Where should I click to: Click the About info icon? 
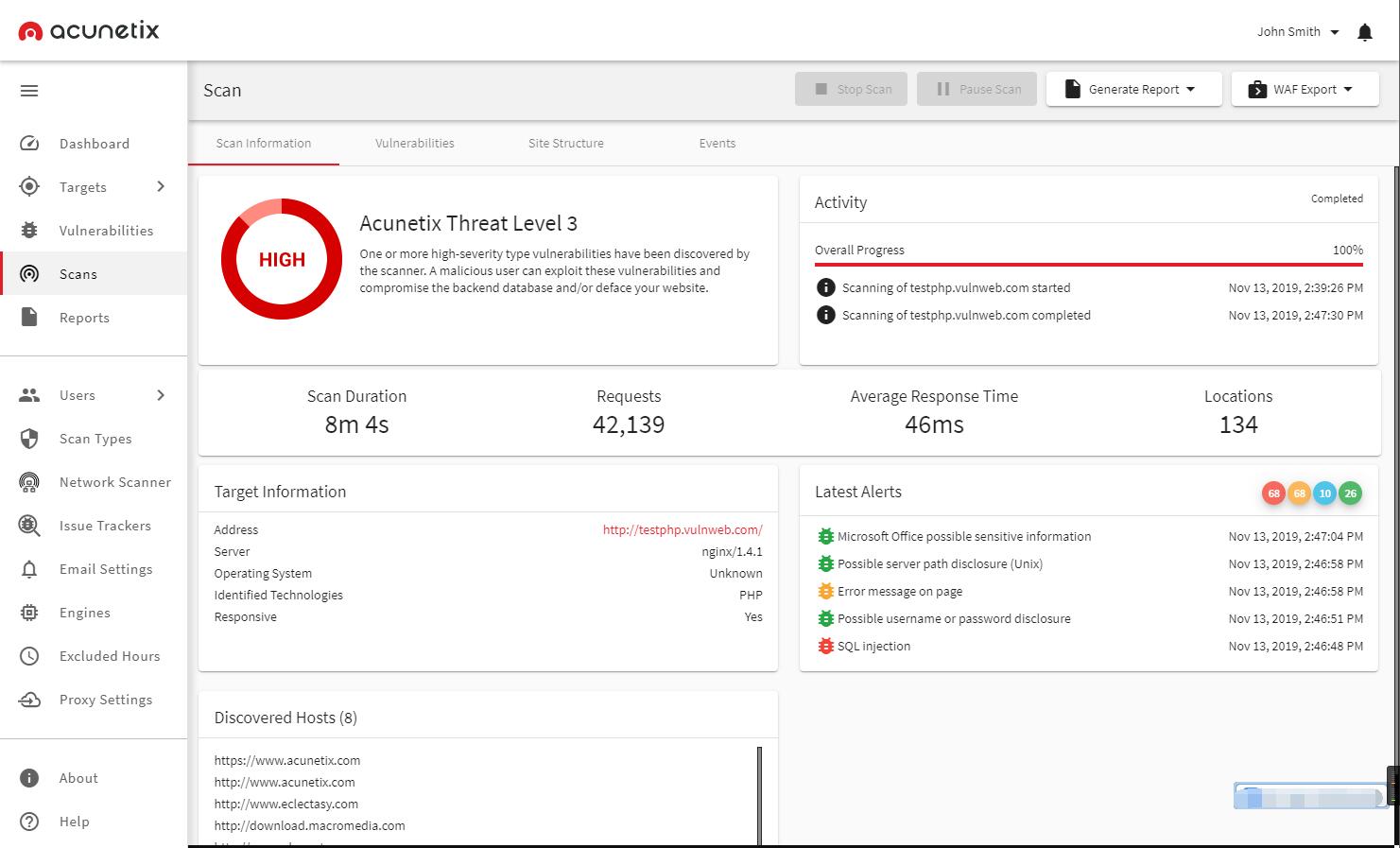coord(29,778)
